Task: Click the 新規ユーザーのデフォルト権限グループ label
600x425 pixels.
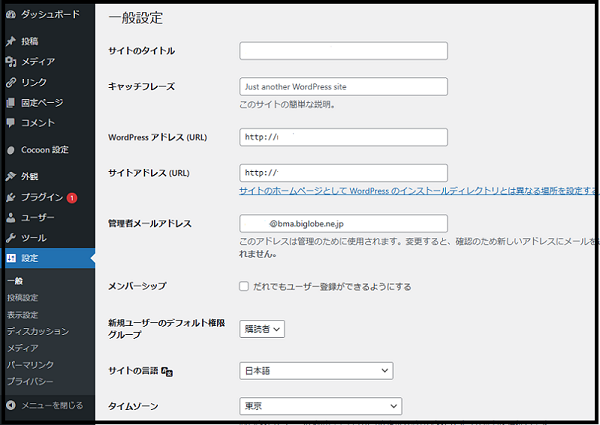Action: point(167,329)
